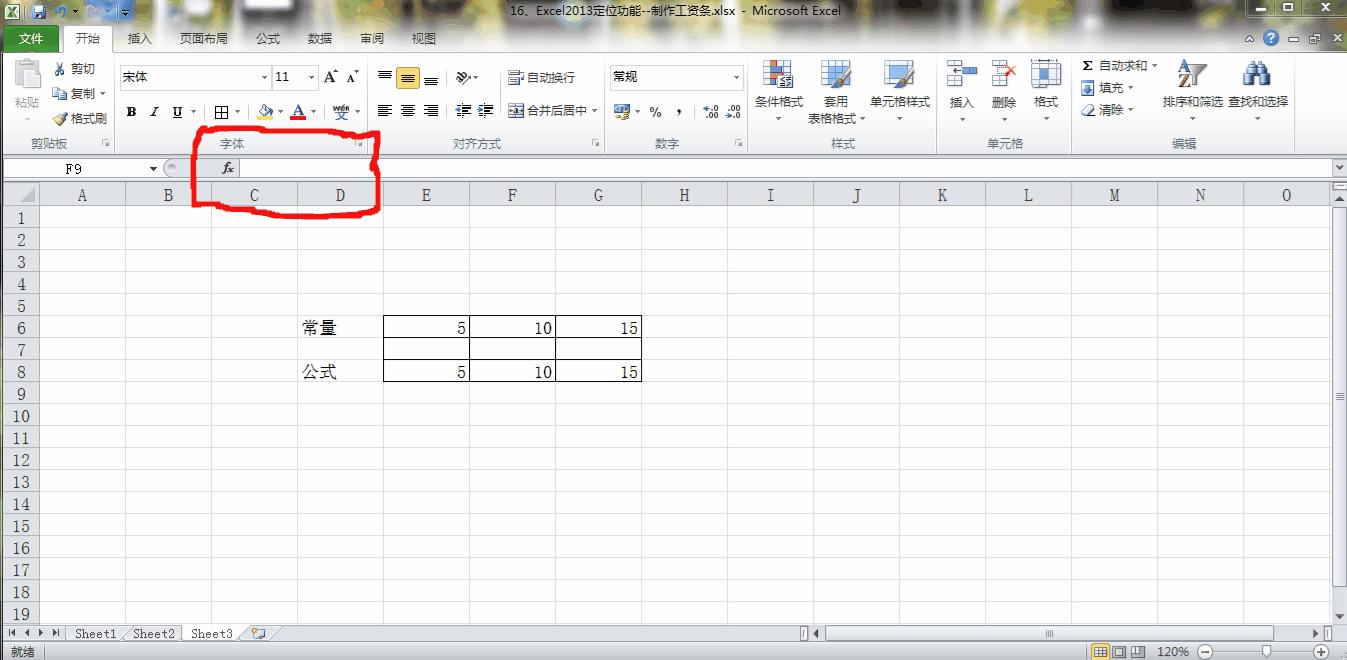Expand the 自动求和 AutoSum dropdown

[1154, 65]
